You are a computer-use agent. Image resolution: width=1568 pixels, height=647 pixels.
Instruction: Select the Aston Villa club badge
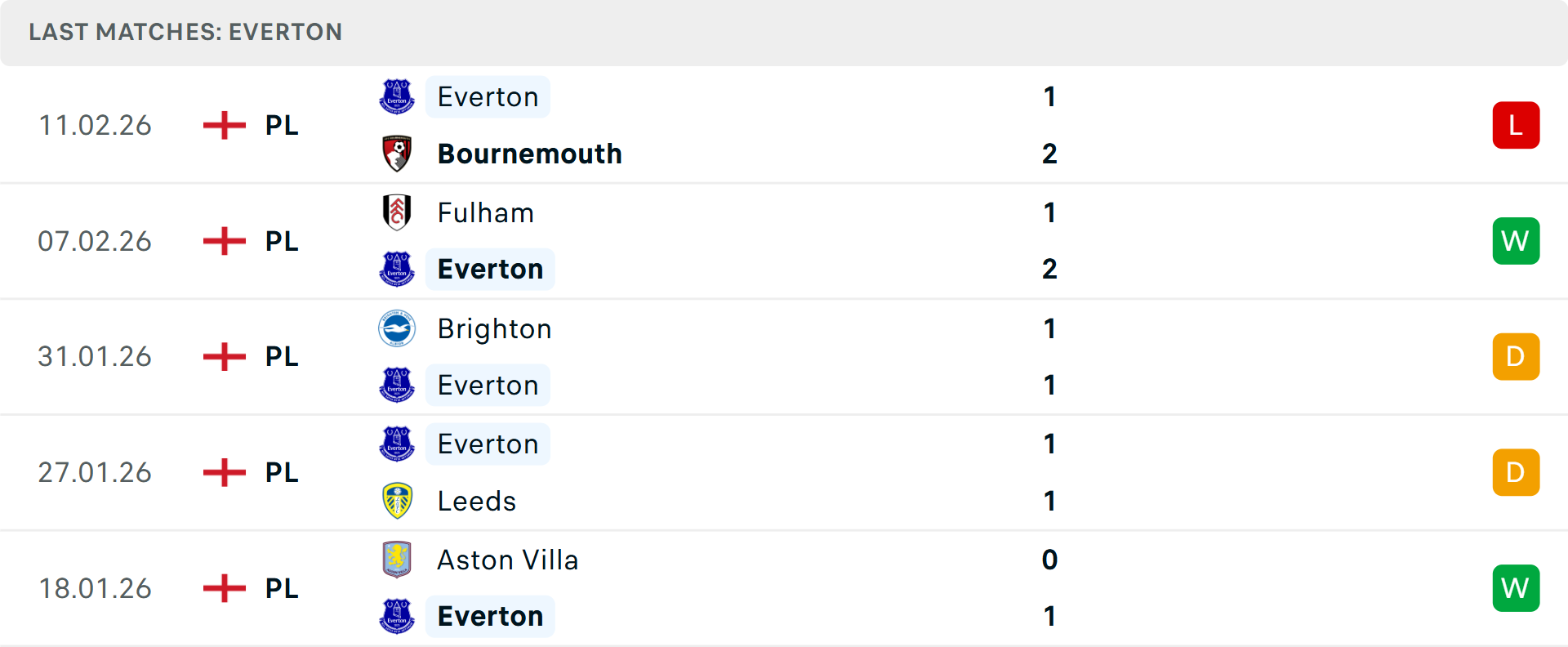coord(398,560)
